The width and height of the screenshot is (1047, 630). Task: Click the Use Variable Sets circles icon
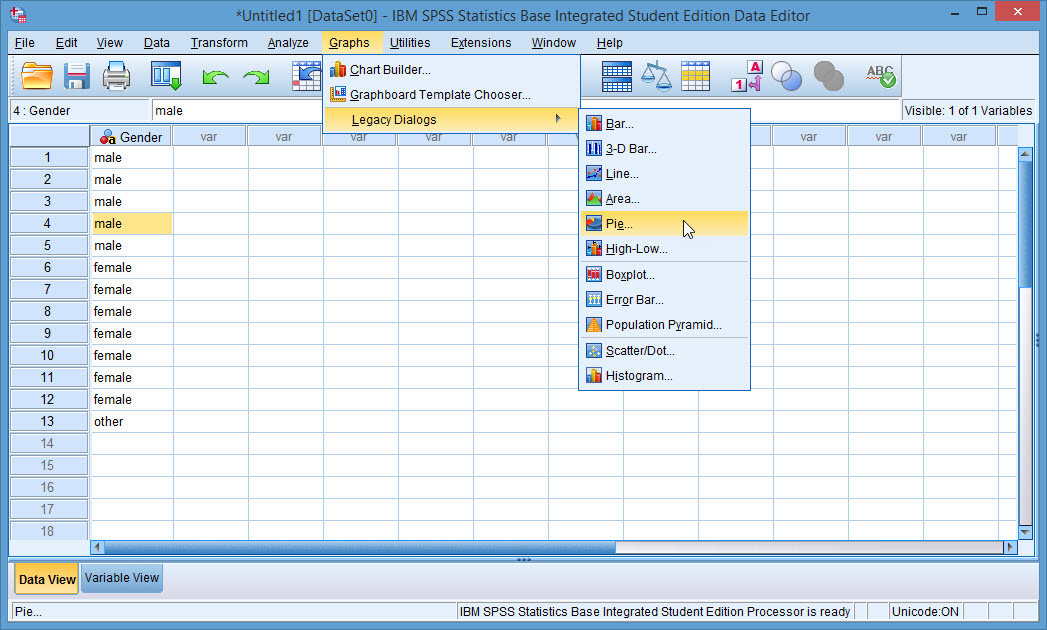click(x=786, y=76)
